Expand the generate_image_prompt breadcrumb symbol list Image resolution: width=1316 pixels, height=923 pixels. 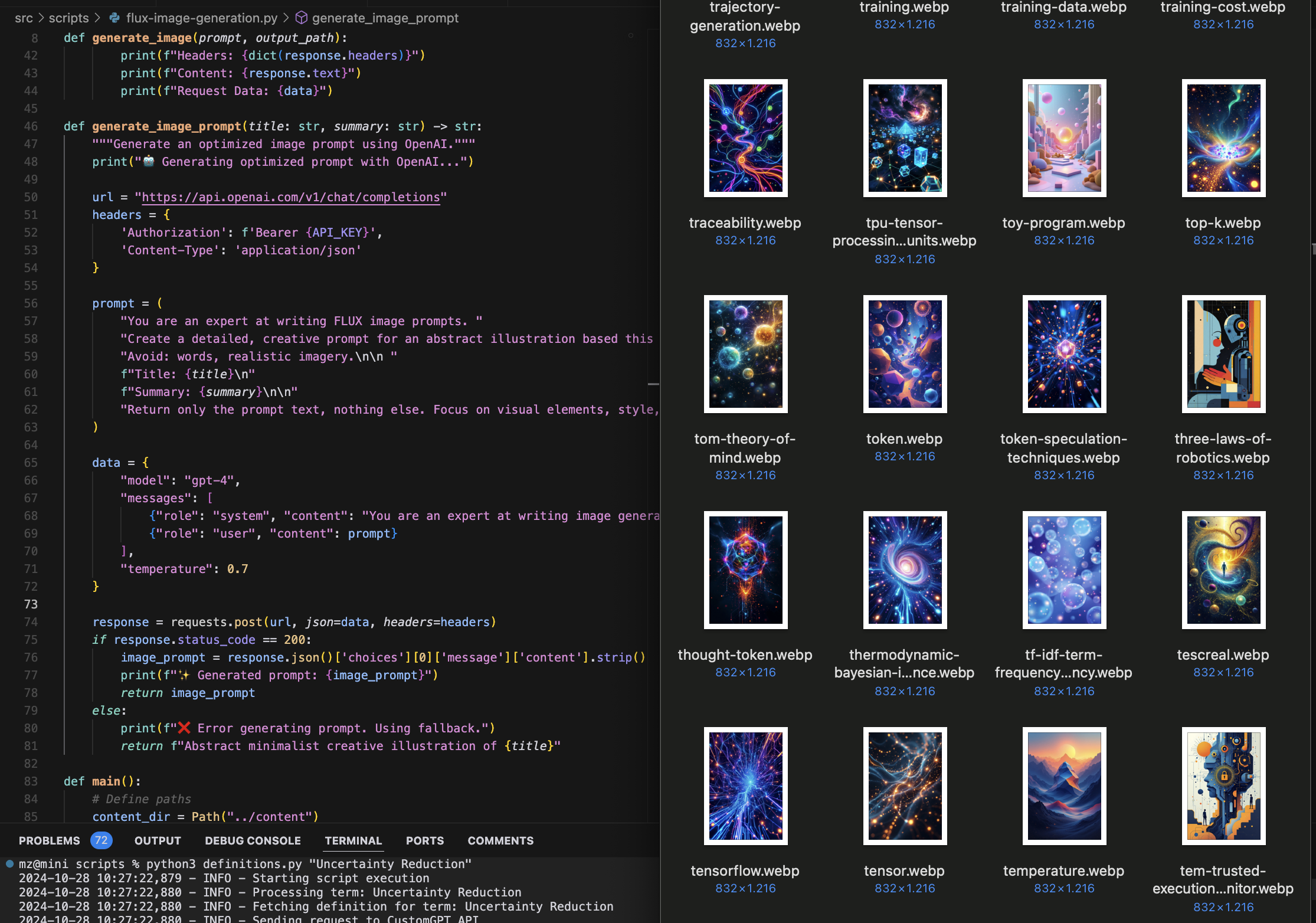tap(385, 18)
